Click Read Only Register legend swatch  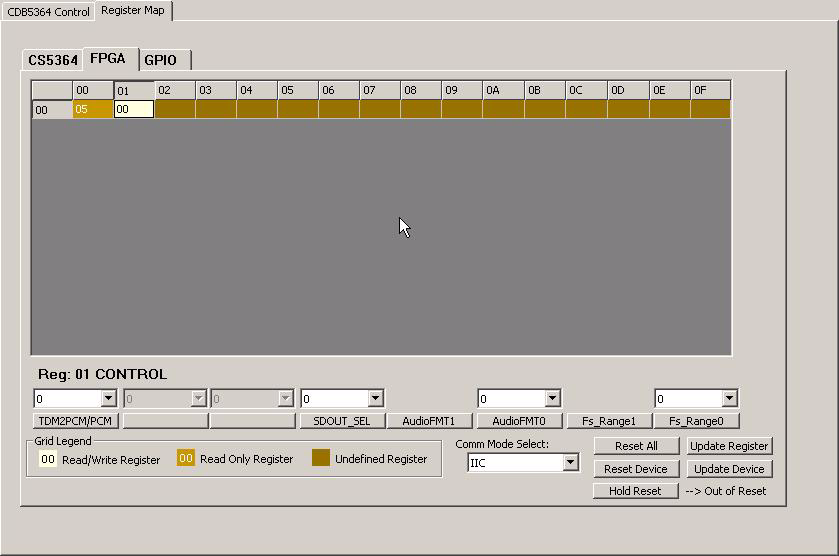point(186,458)
